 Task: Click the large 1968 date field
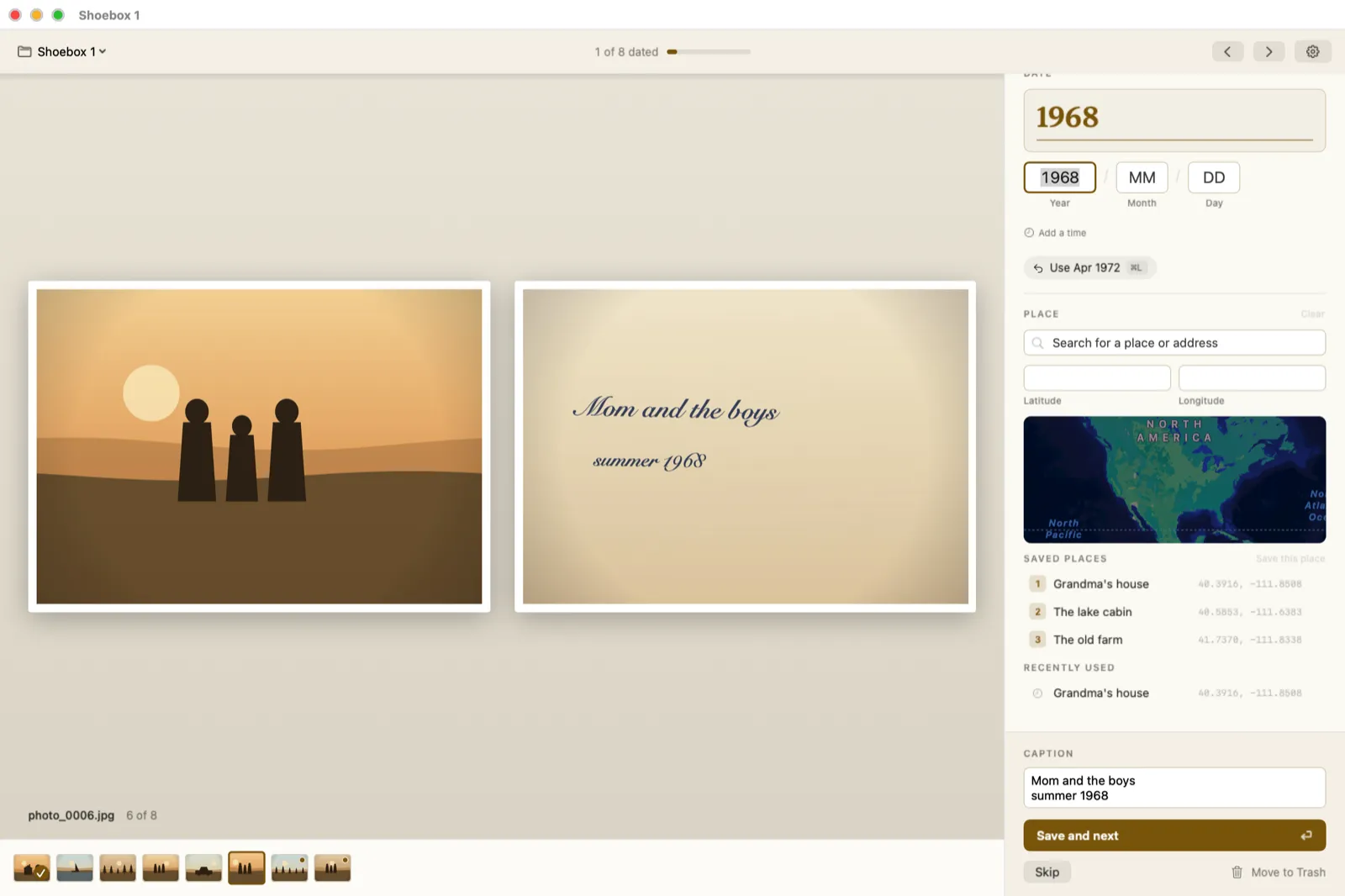coord(1174,119)
